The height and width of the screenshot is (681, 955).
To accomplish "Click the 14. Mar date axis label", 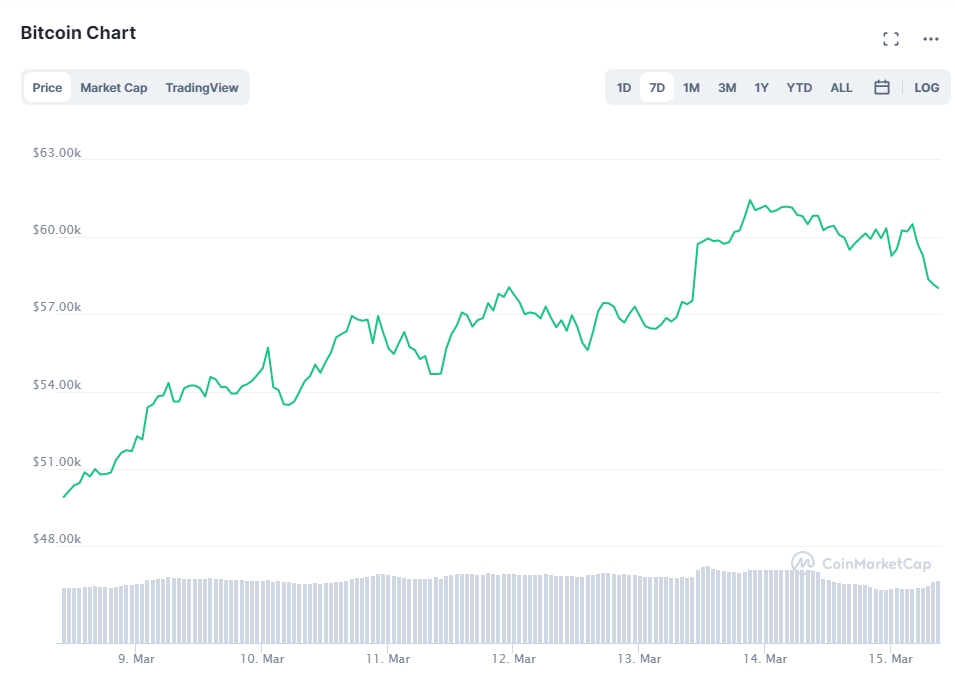I will 767,658.
